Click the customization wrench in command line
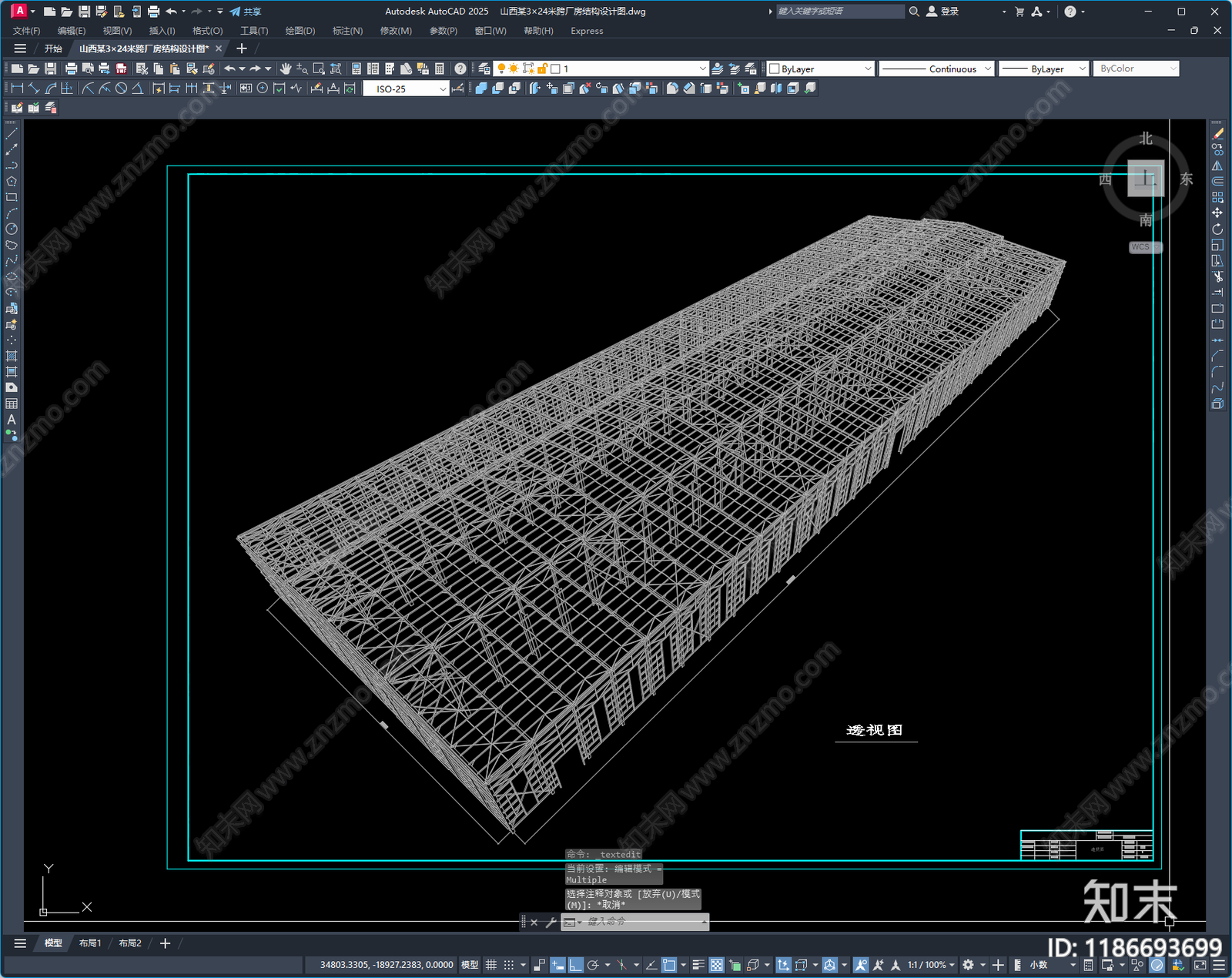 pos(551,922)
